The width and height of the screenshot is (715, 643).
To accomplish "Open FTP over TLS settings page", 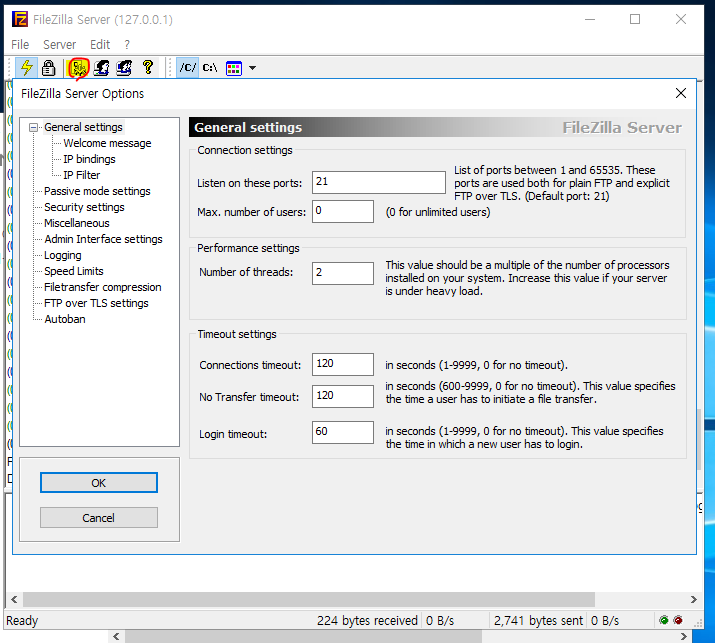I will coord(96,303).
